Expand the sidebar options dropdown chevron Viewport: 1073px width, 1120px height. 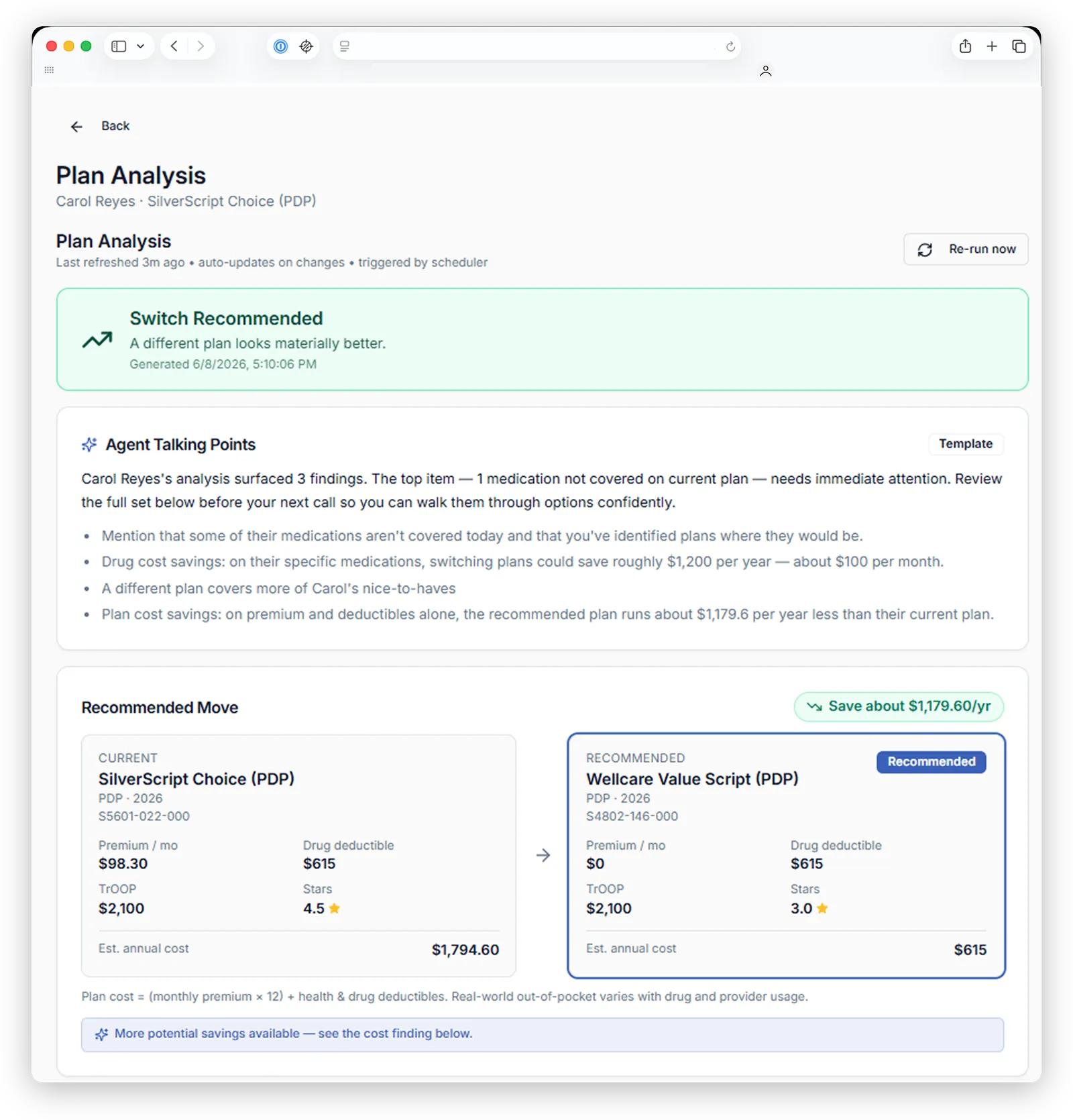coord(140,46)
